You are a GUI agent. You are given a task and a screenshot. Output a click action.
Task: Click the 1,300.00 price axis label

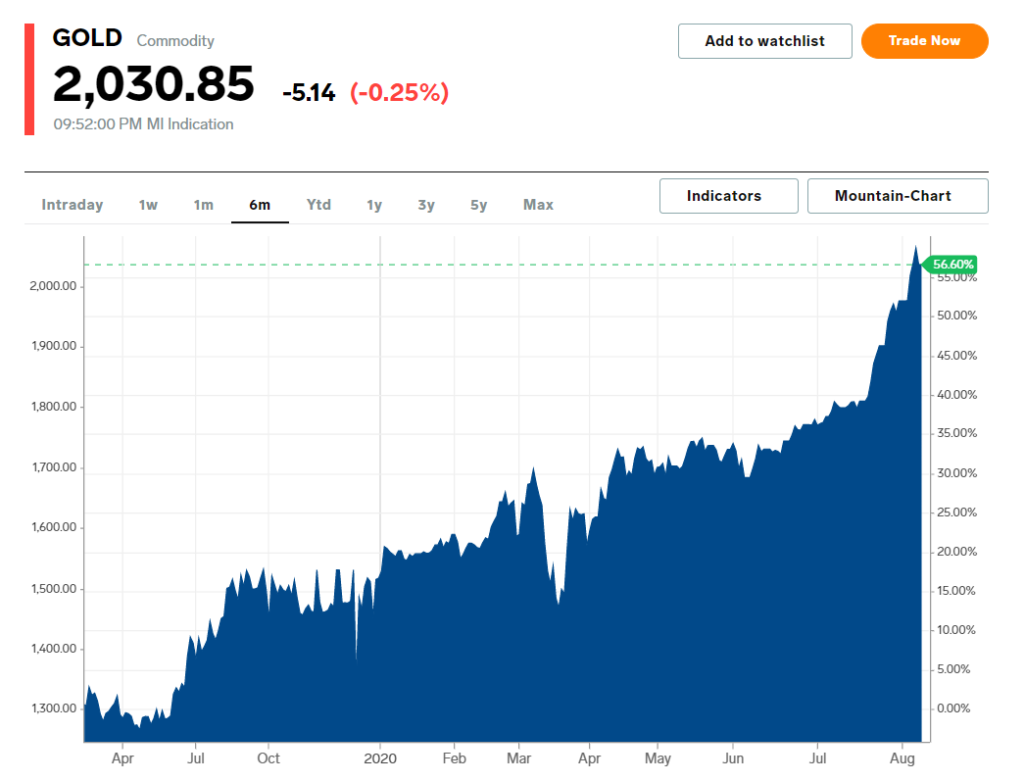coord(54,709)
